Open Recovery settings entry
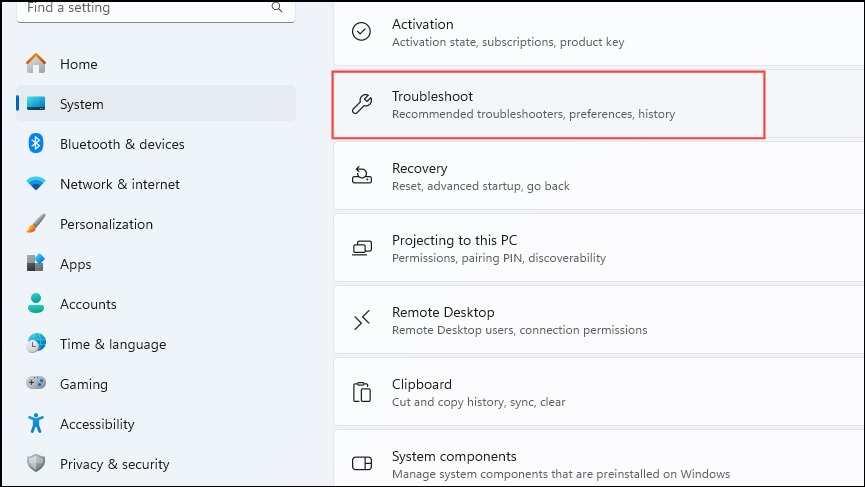Viewport: 865px width, 487px height. click(x=599, y=176)
